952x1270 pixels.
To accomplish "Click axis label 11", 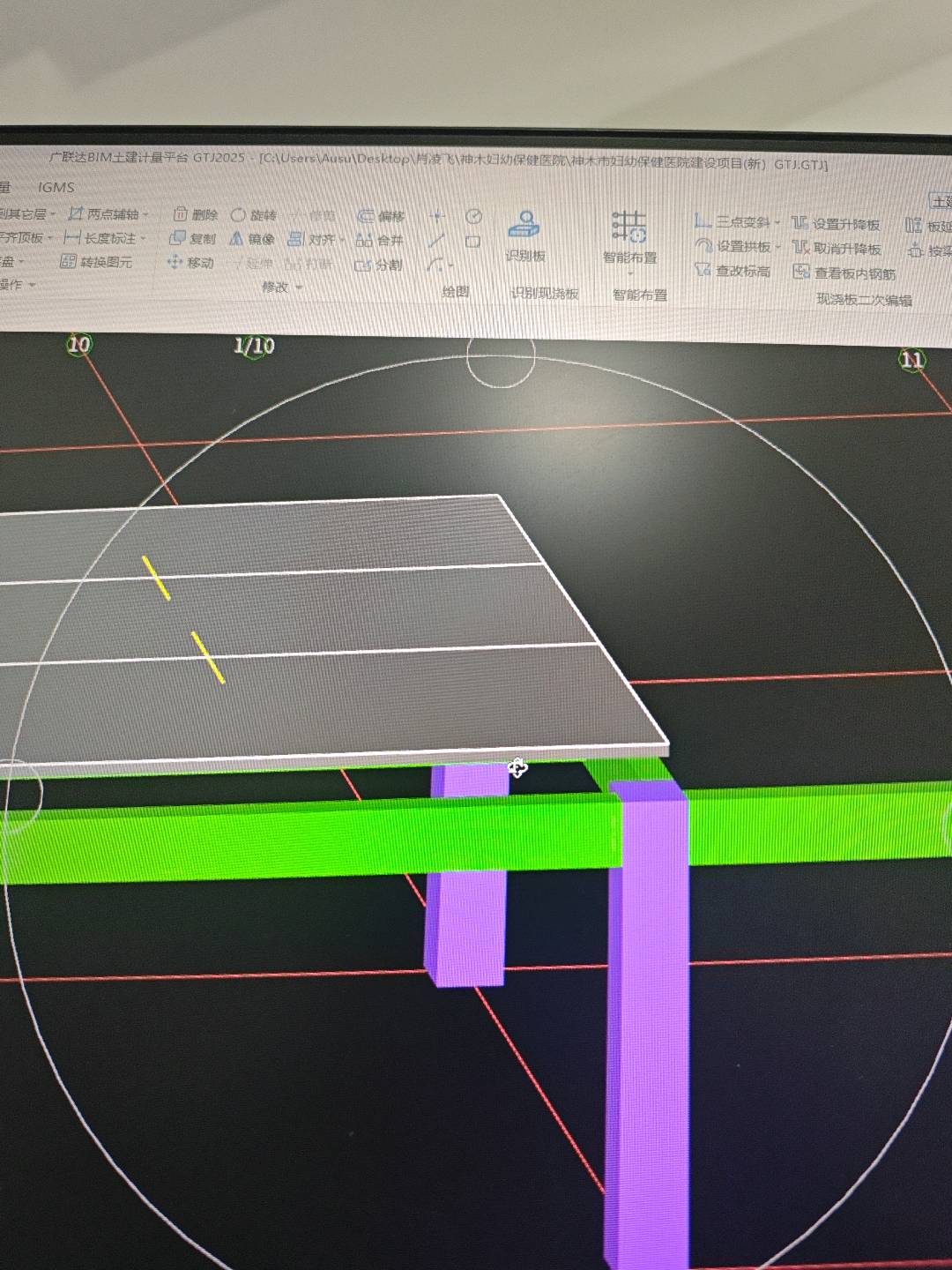I will (x=911, y=360).
